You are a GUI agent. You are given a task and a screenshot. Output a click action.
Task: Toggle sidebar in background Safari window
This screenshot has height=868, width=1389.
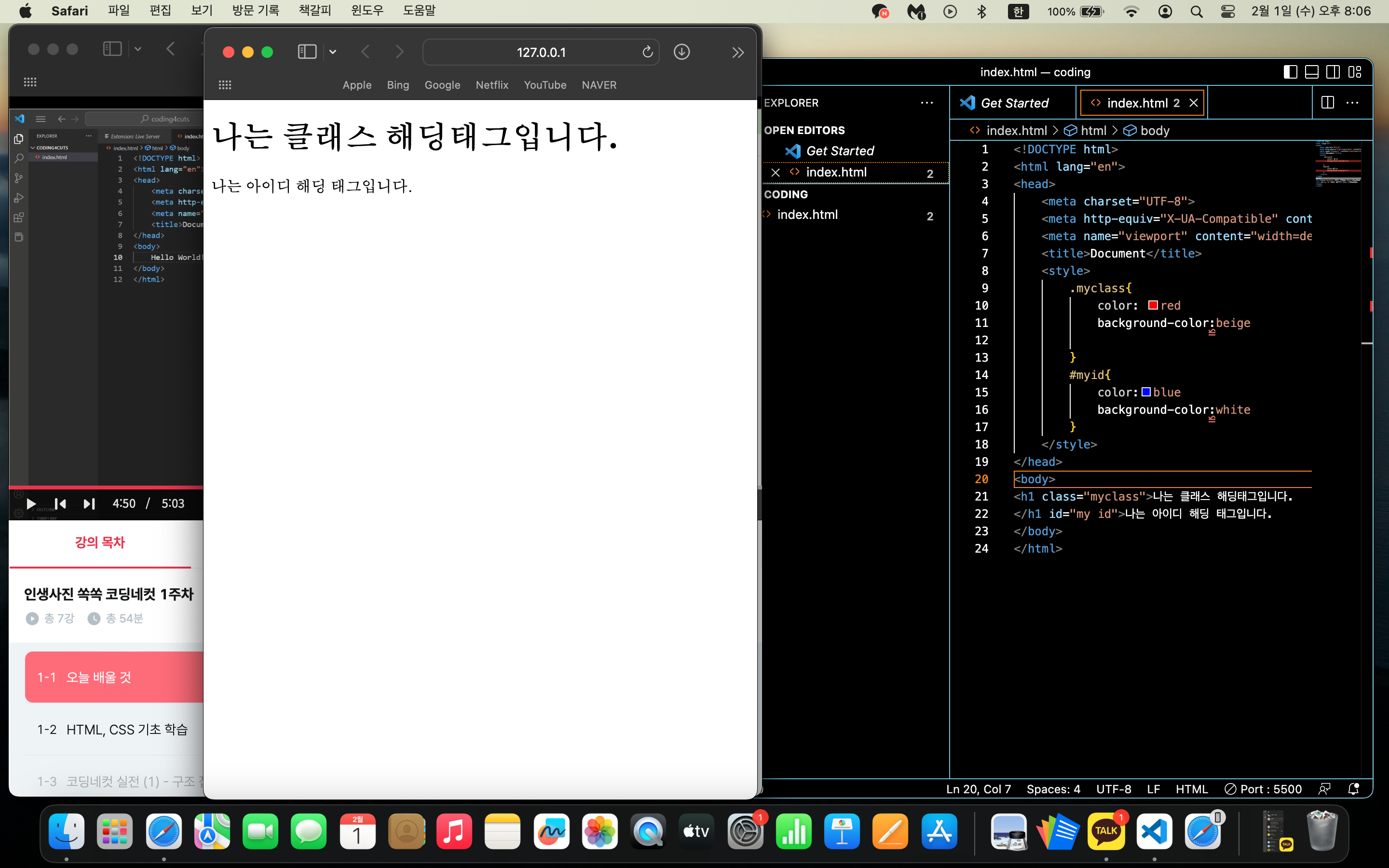(112, 49)
